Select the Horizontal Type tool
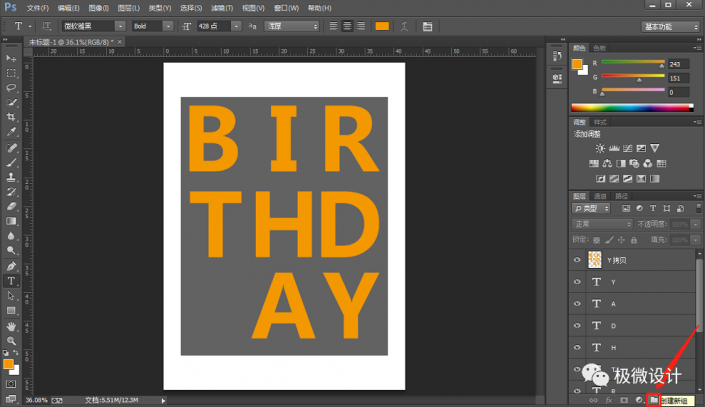This screenshot has height=407, width=705. 11,281
